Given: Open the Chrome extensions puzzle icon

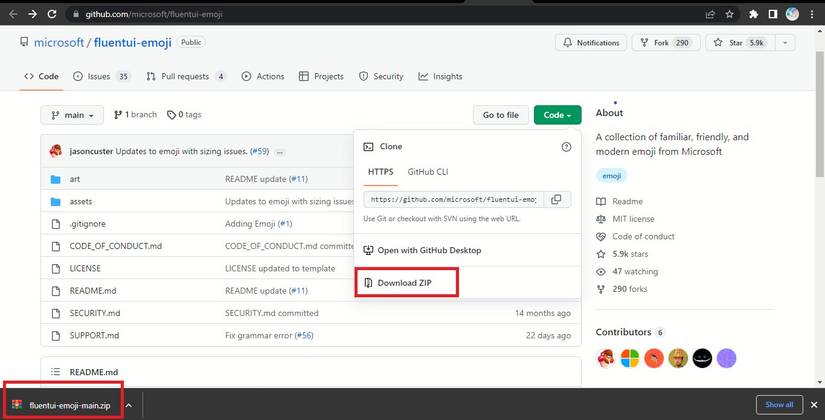Looking at the screenshot, I should click(x=753, y=14).
